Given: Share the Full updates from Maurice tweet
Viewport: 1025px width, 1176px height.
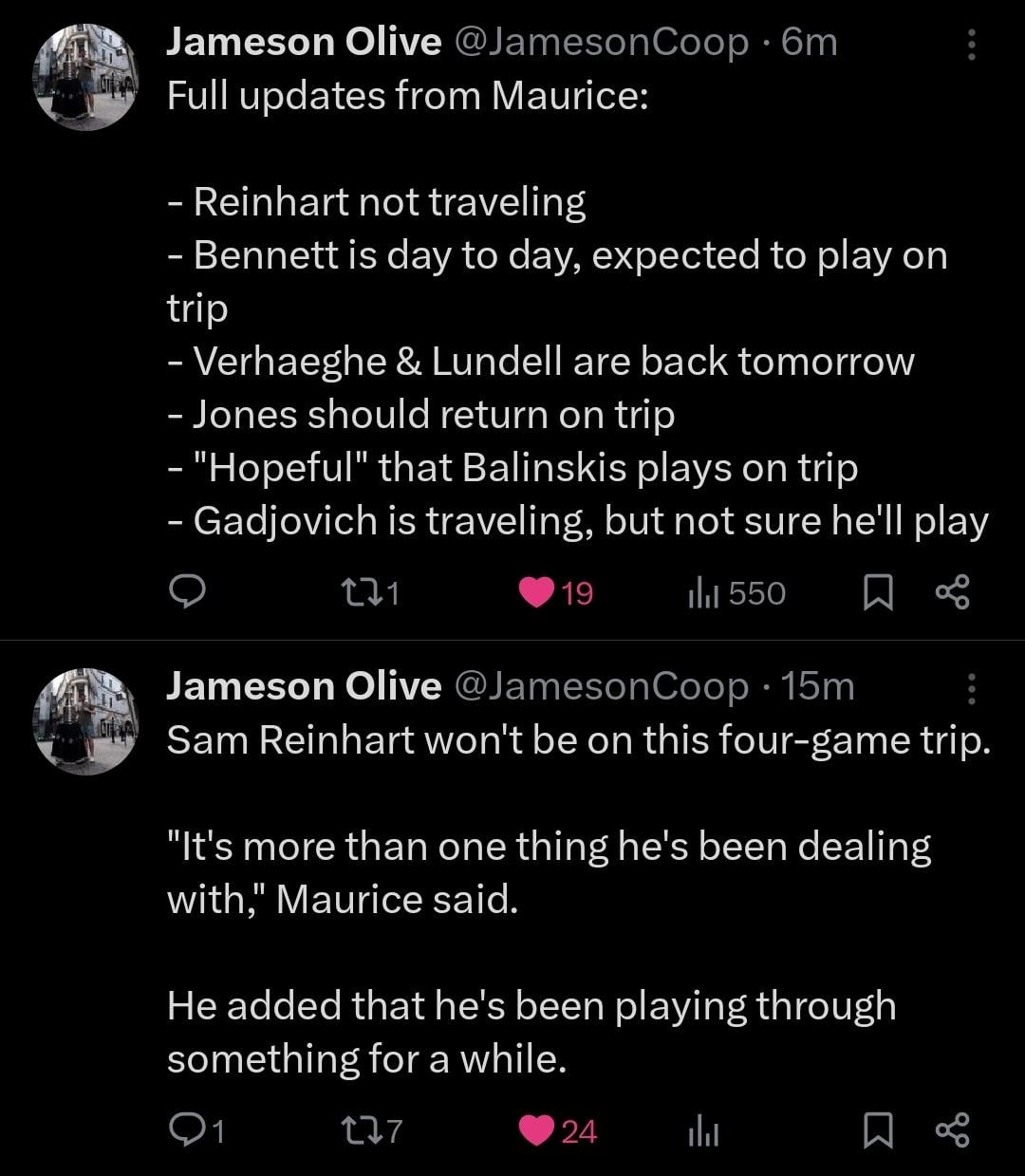Looking at the screenshot, I should click(952, 592).
